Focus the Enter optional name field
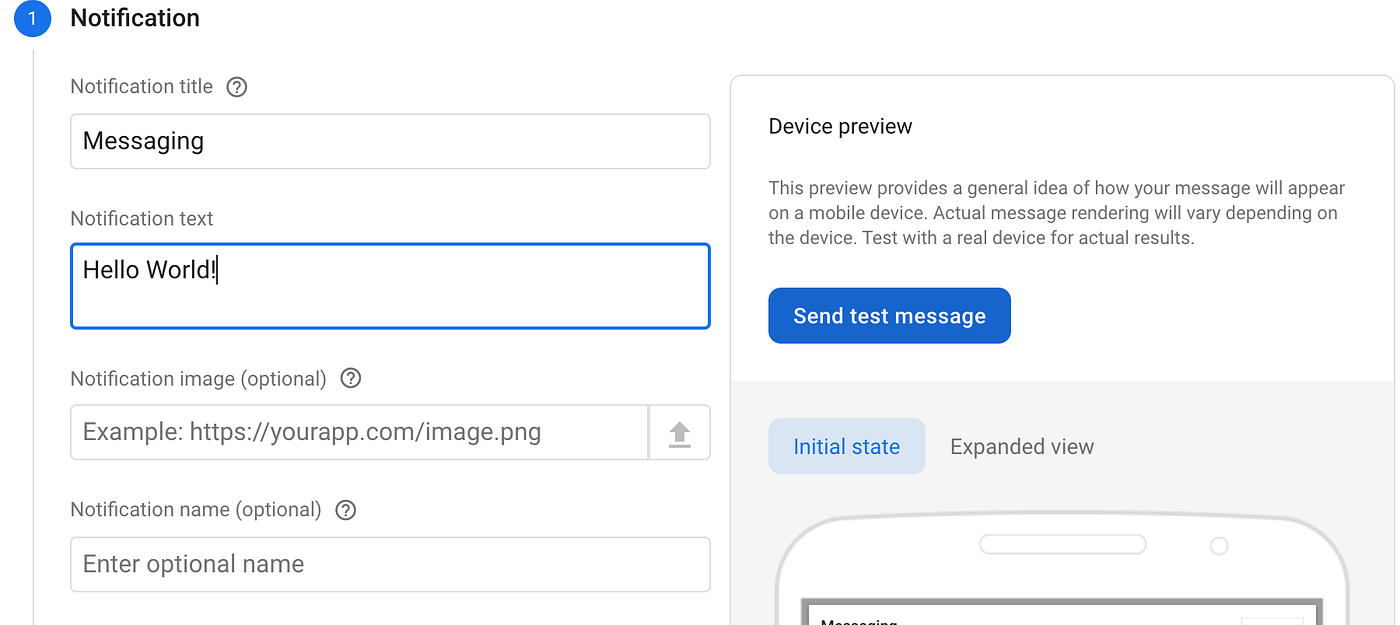Screen dimensions: 1400x625 (390, 564)
